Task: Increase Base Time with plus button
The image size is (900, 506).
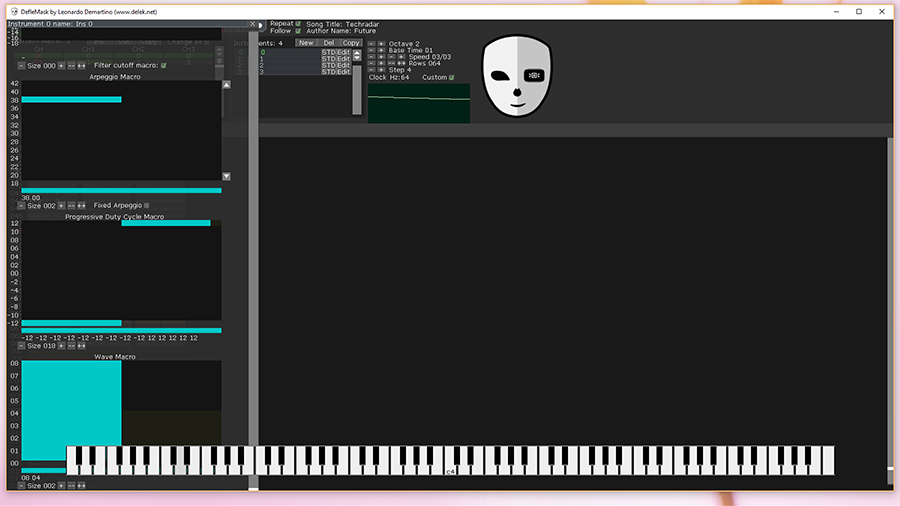Action: 381,50
